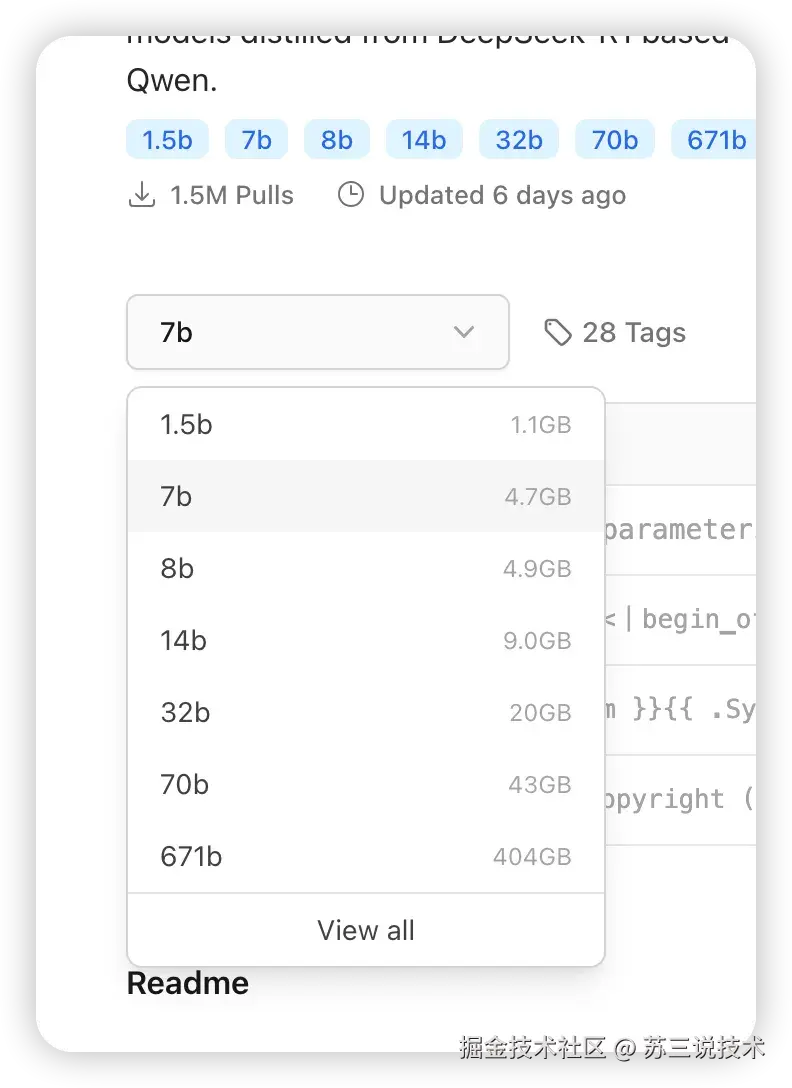Click the tag icon beside 28 Tags

557,332
